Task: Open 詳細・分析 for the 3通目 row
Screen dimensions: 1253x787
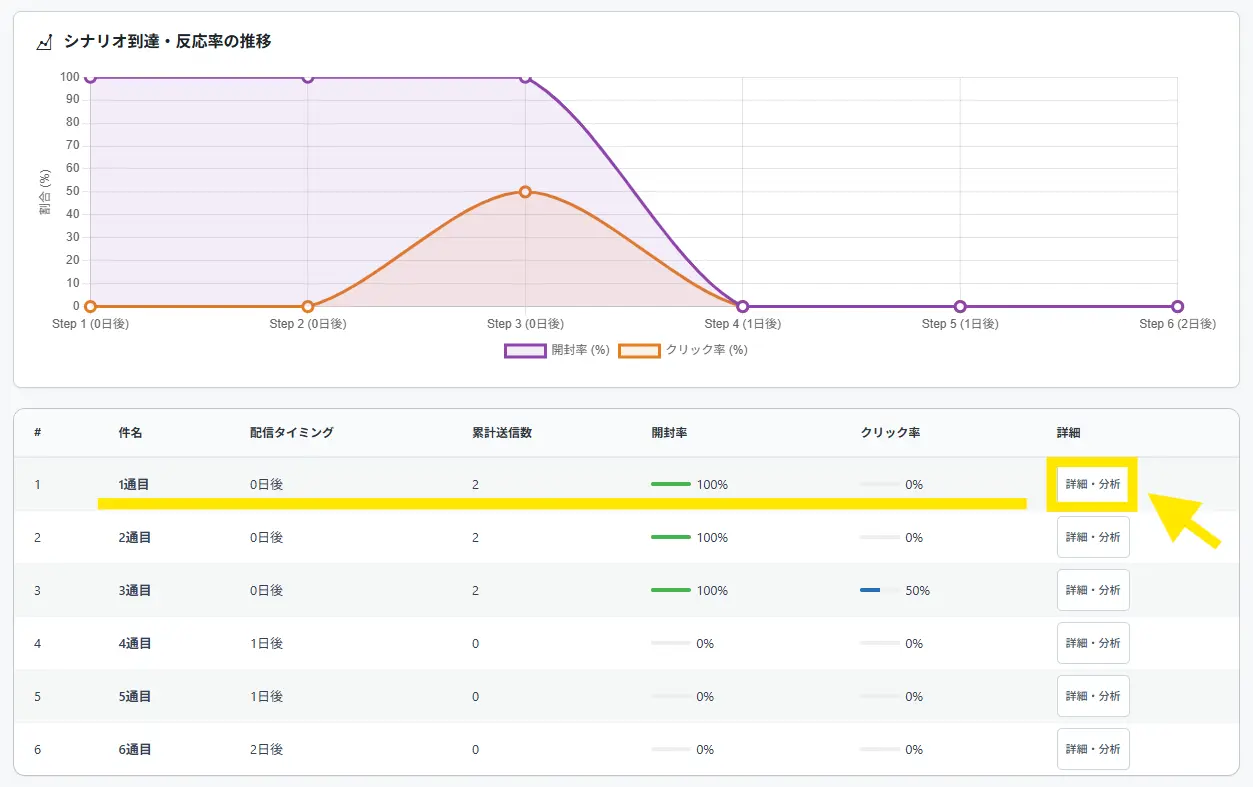Action: point(1092,590)
